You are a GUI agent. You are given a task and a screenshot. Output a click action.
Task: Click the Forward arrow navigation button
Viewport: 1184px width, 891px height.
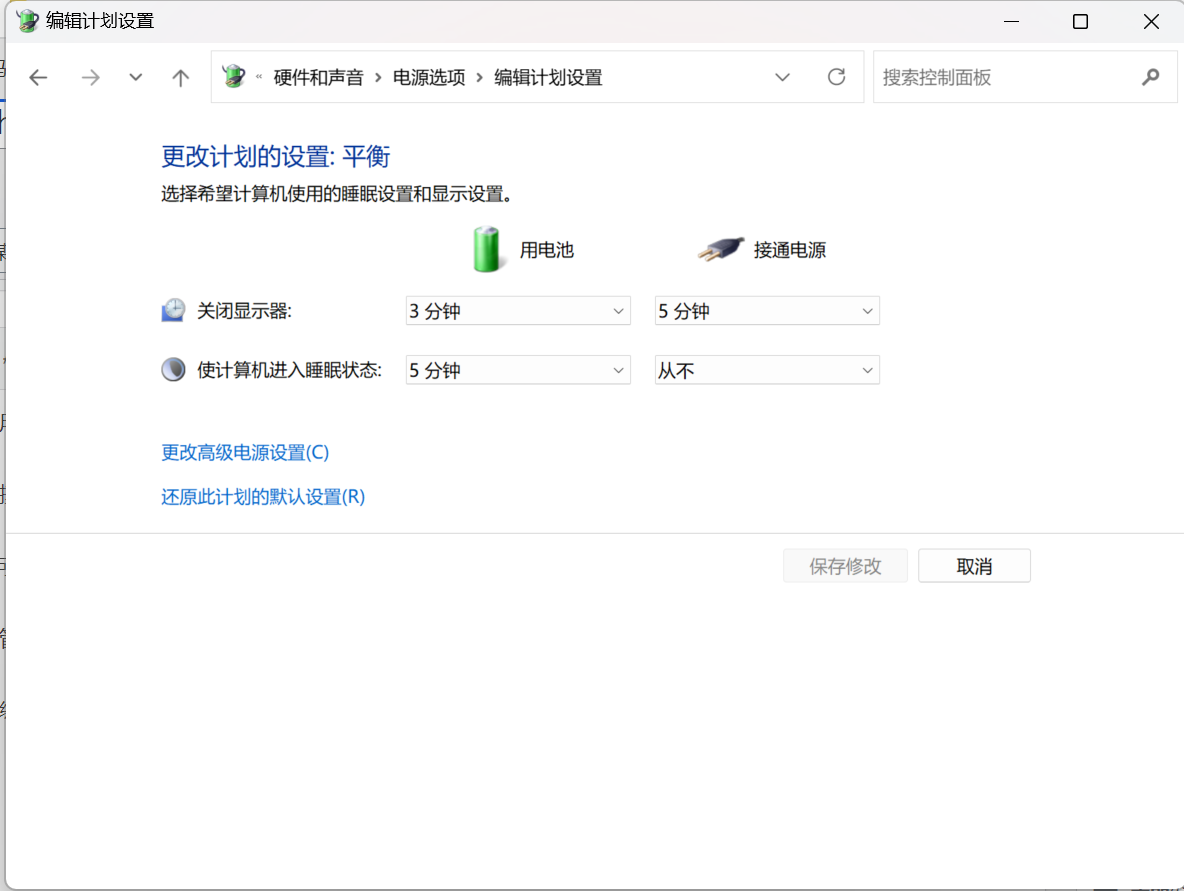pos(90,77)
